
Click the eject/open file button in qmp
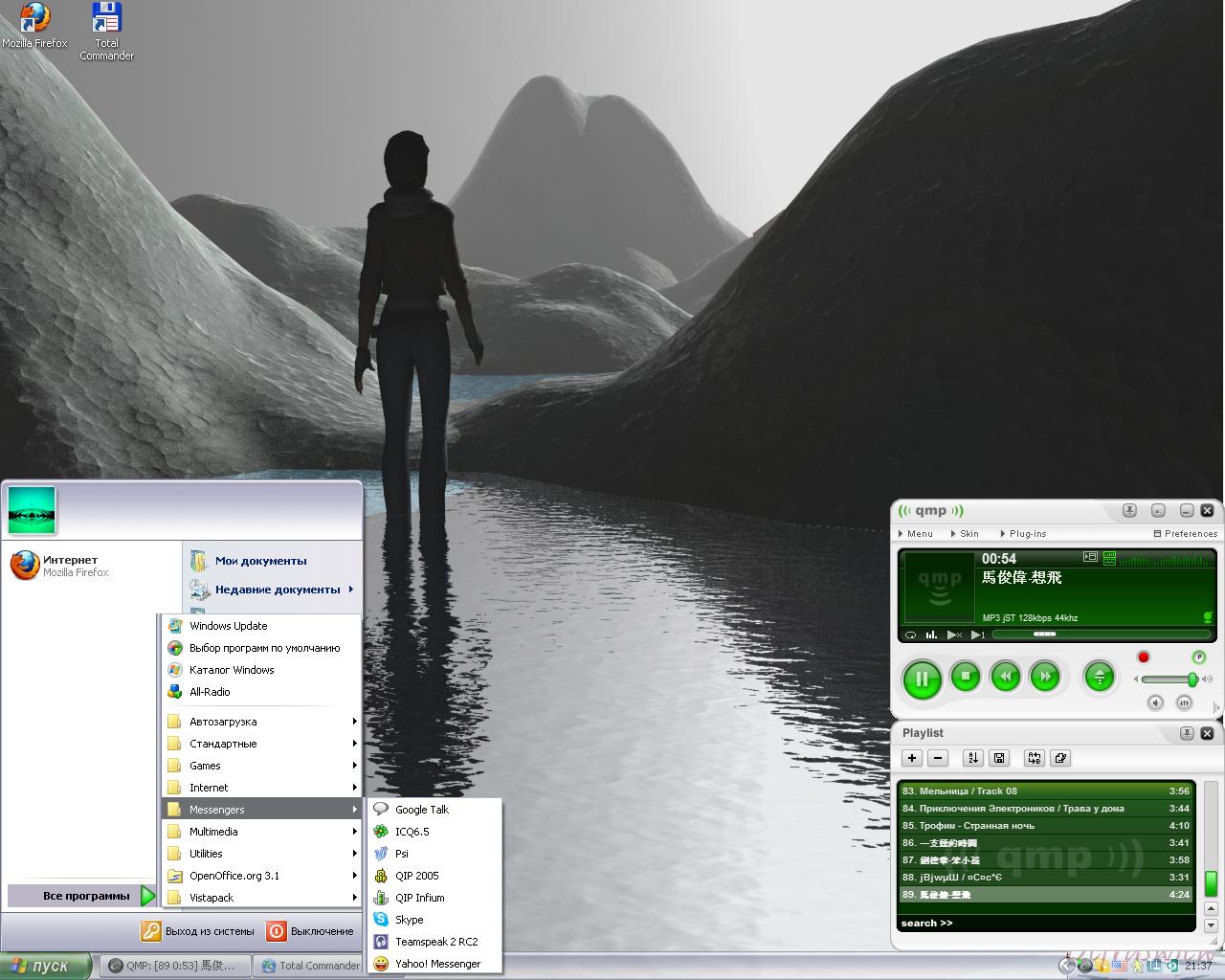1099,677
